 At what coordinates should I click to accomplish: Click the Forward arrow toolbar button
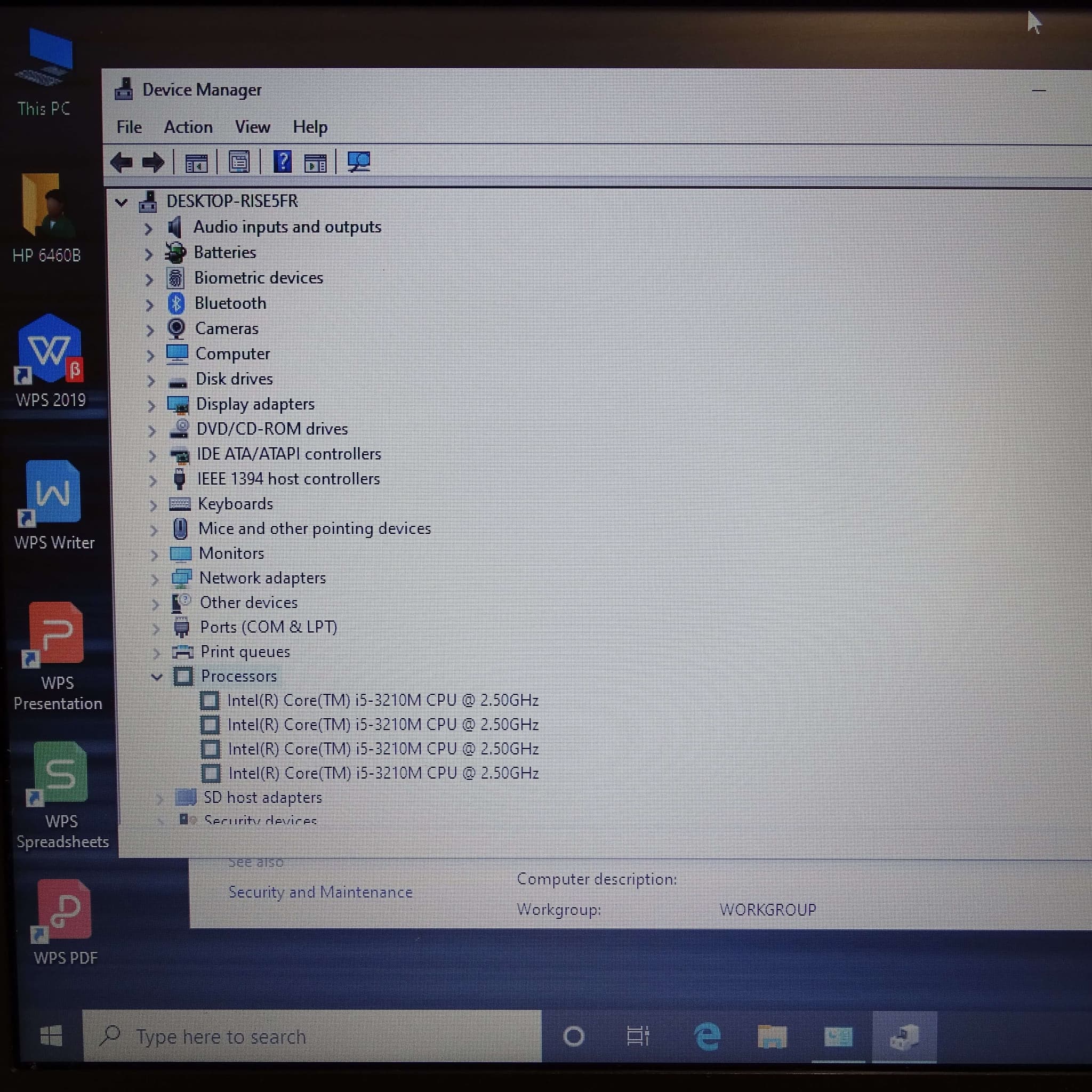point(152,163)
